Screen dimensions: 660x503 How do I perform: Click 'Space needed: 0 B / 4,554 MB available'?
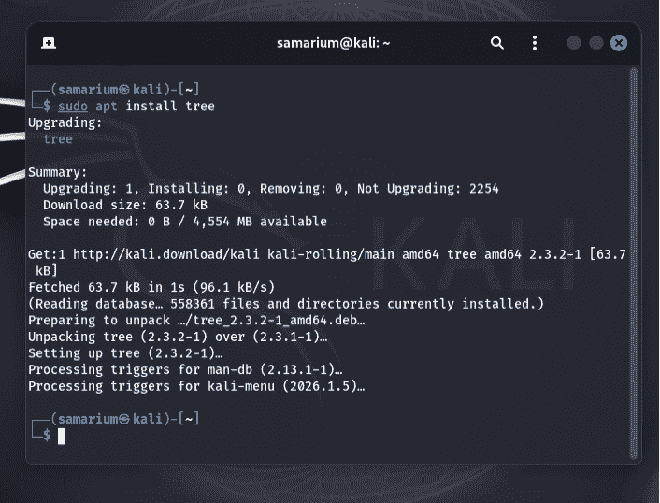point(185,221)
